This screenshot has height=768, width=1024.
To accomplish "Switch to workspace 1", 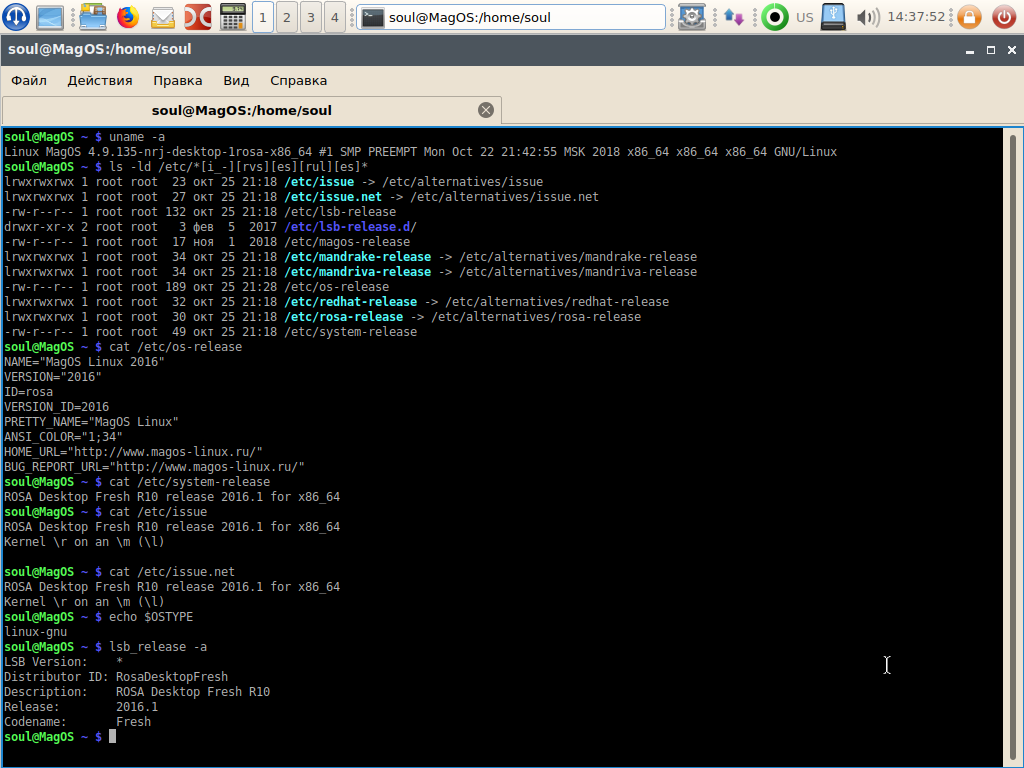I will tap(263, 18).
